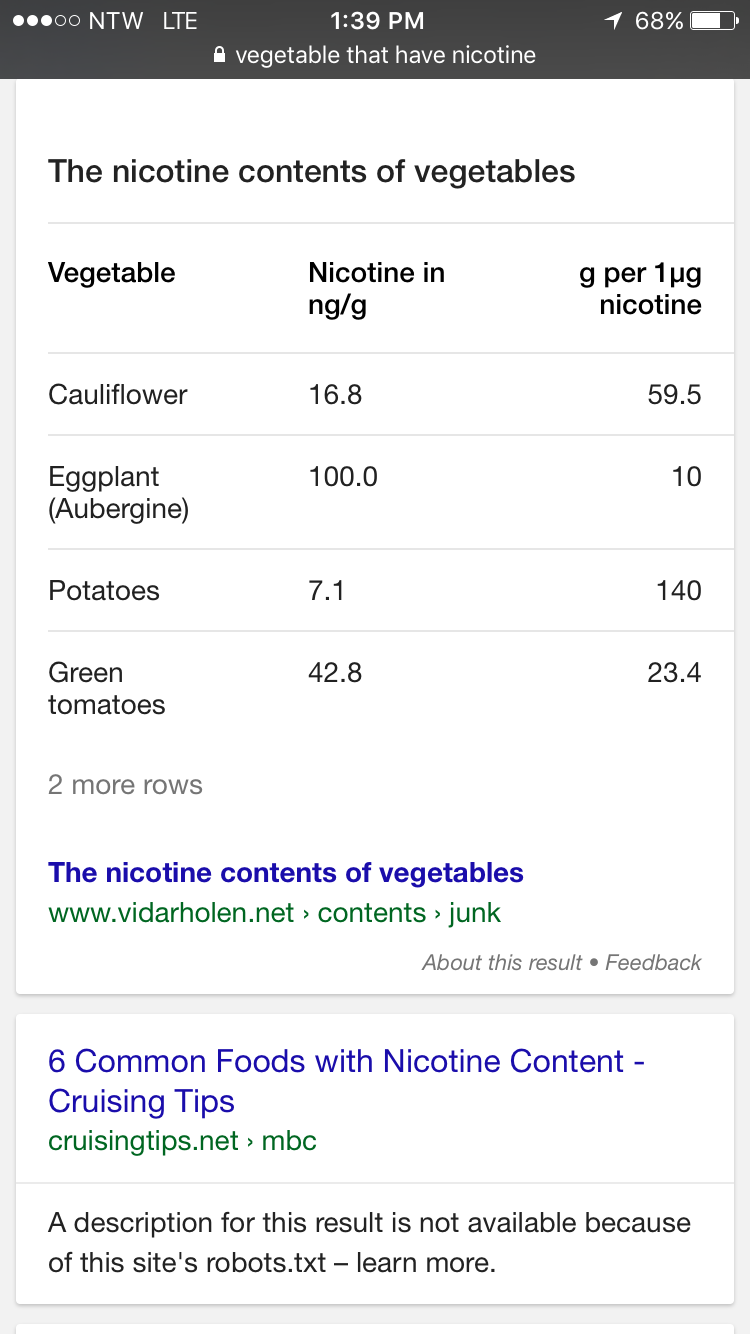This screenshot has height=1334, width=750.
Task: Tap the lock icon in address bar
Action: tap(220, 56)
